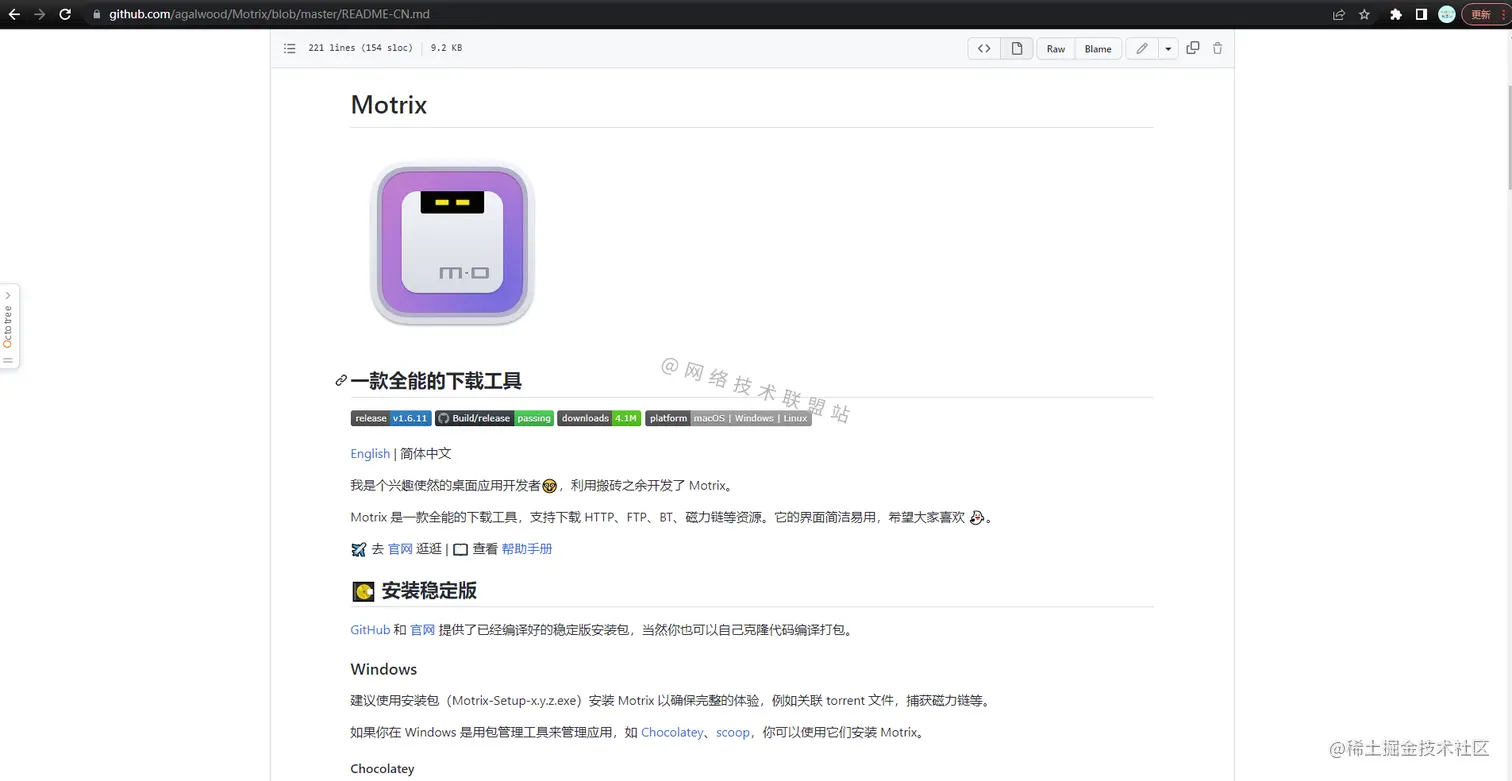Copy the file contents via copy icon

[1192, 48]
